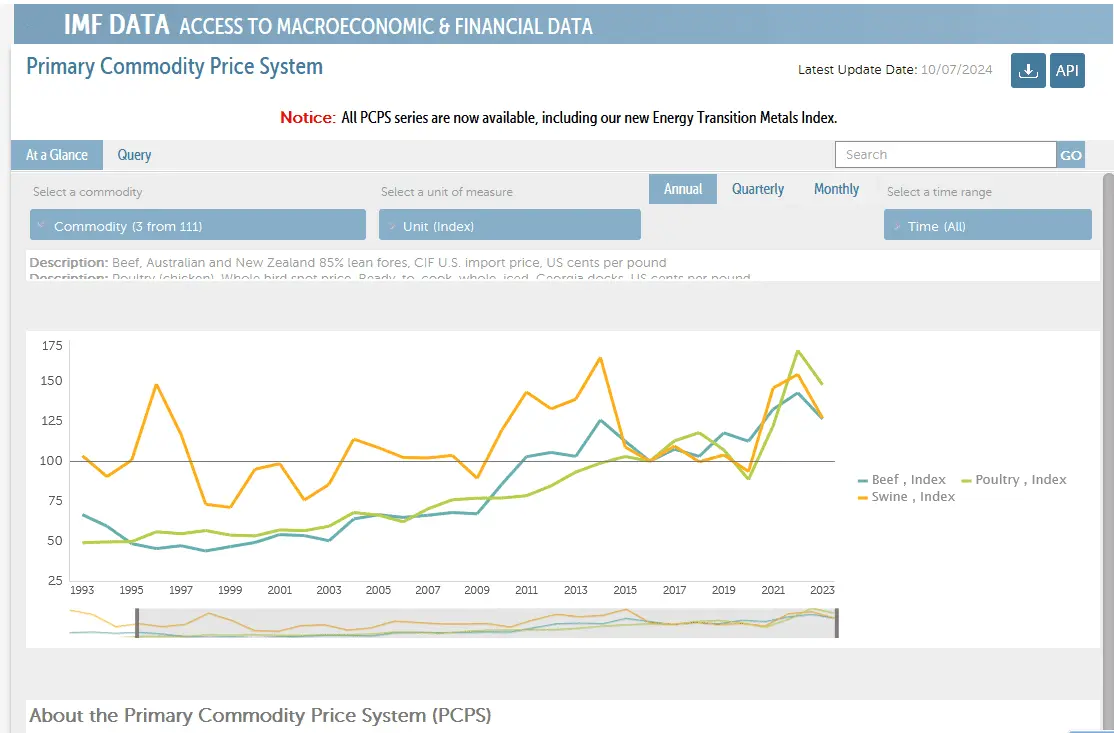Expand the Unit (Index) dropdown

509,226
